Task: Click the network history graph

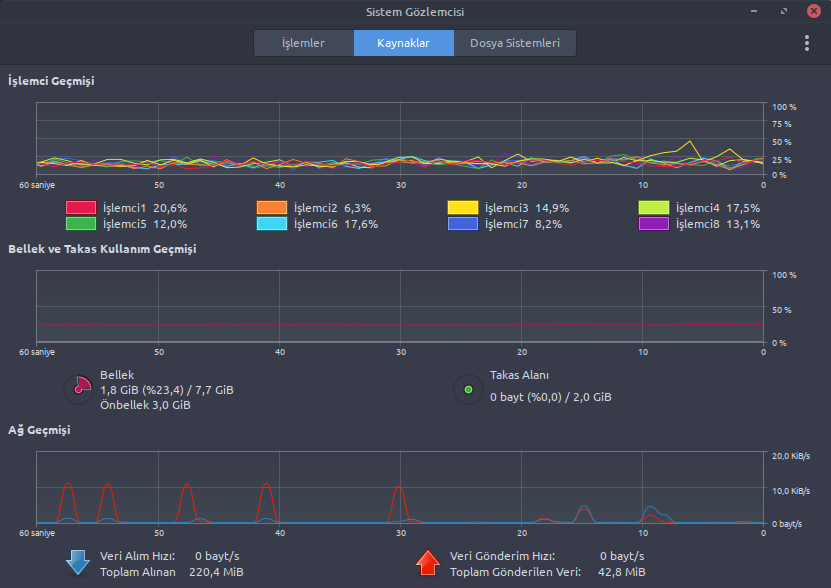Action: point(400,488)
